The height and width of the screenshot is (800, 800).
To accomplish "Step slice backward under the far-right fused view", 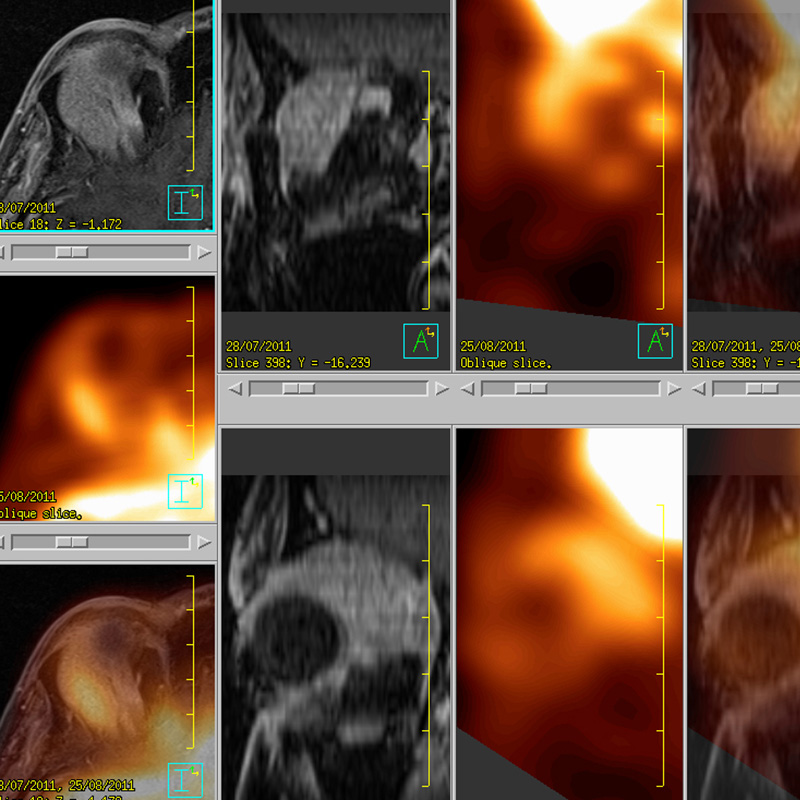I will [698, 389].
